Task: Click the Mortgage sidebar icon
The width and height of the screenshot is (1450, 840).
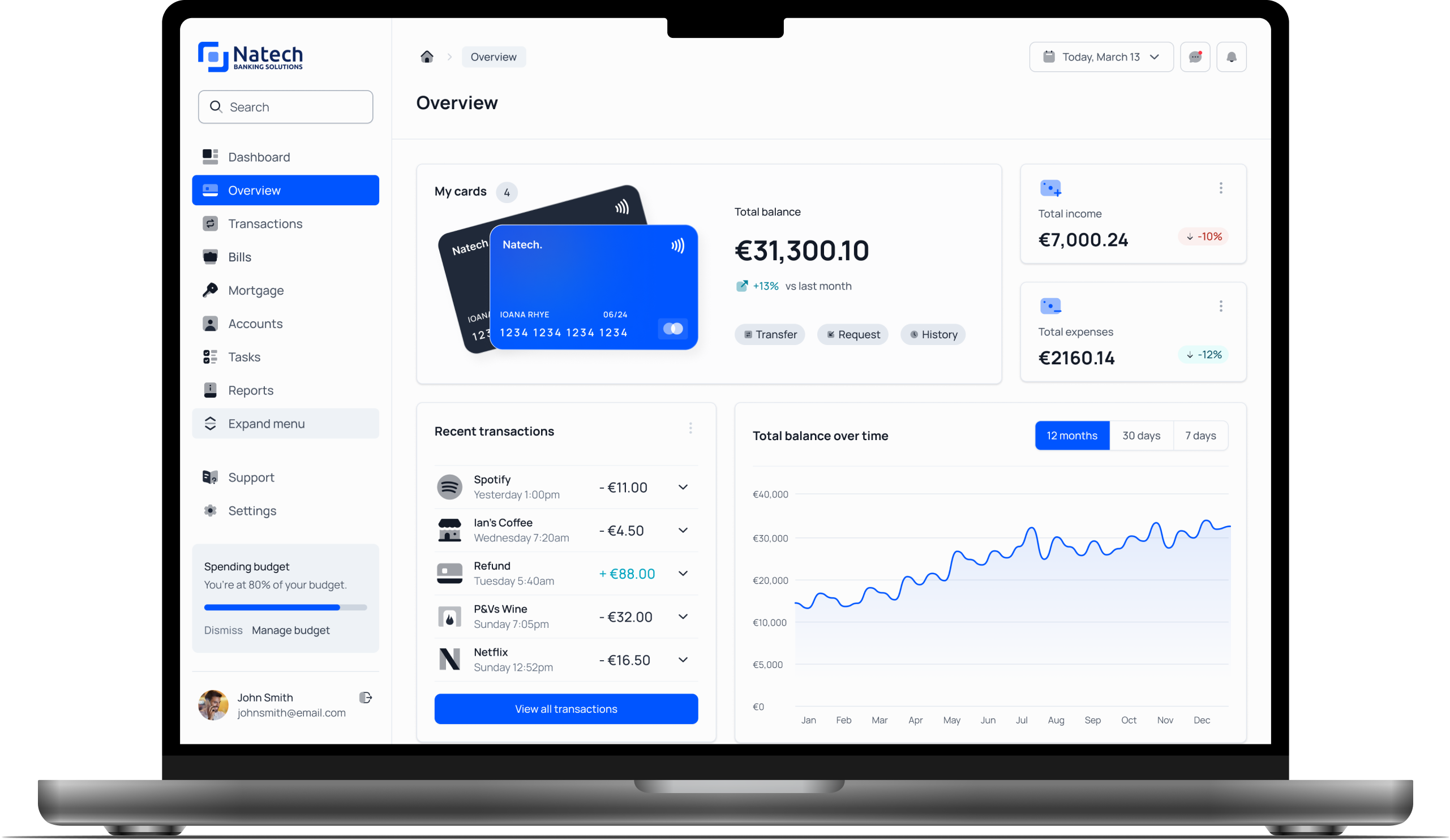Action: tap(211, 290)
